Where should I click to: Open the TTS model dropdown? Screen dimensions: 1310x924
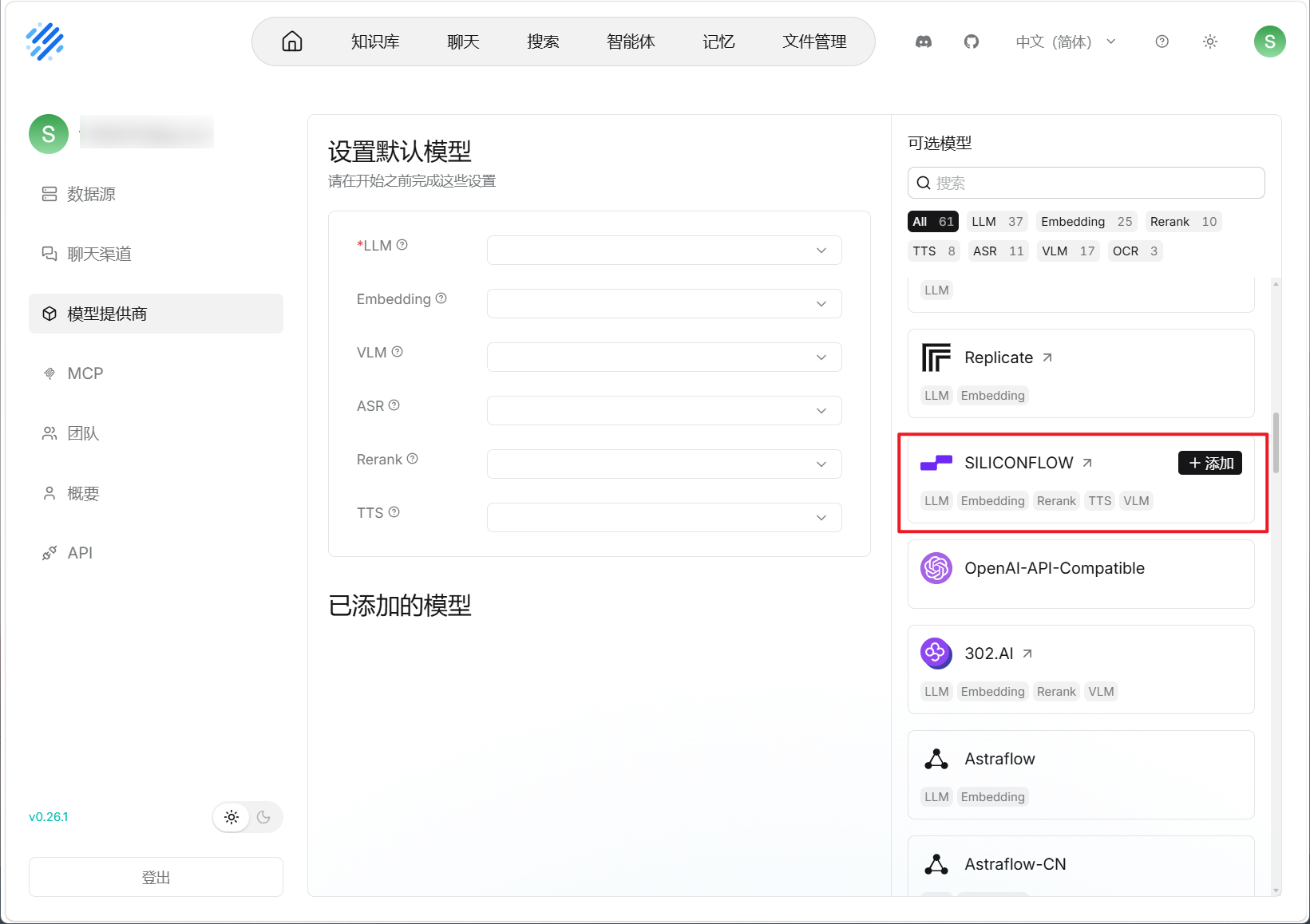click(x=664, y=518)
